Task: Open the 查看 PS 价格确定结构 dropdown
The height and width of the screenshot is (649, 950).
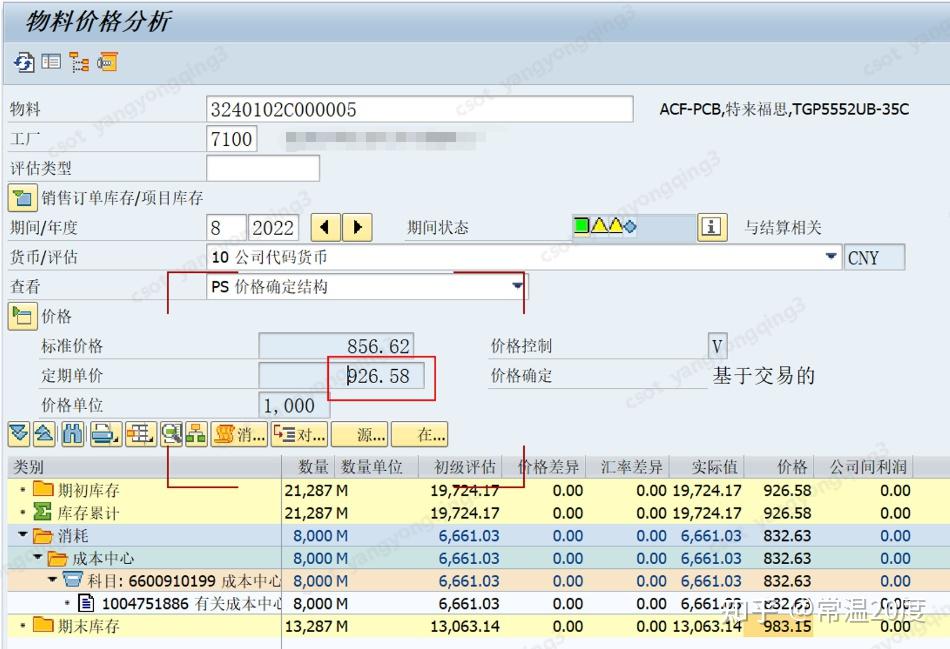Action: [x=516, y=286]
